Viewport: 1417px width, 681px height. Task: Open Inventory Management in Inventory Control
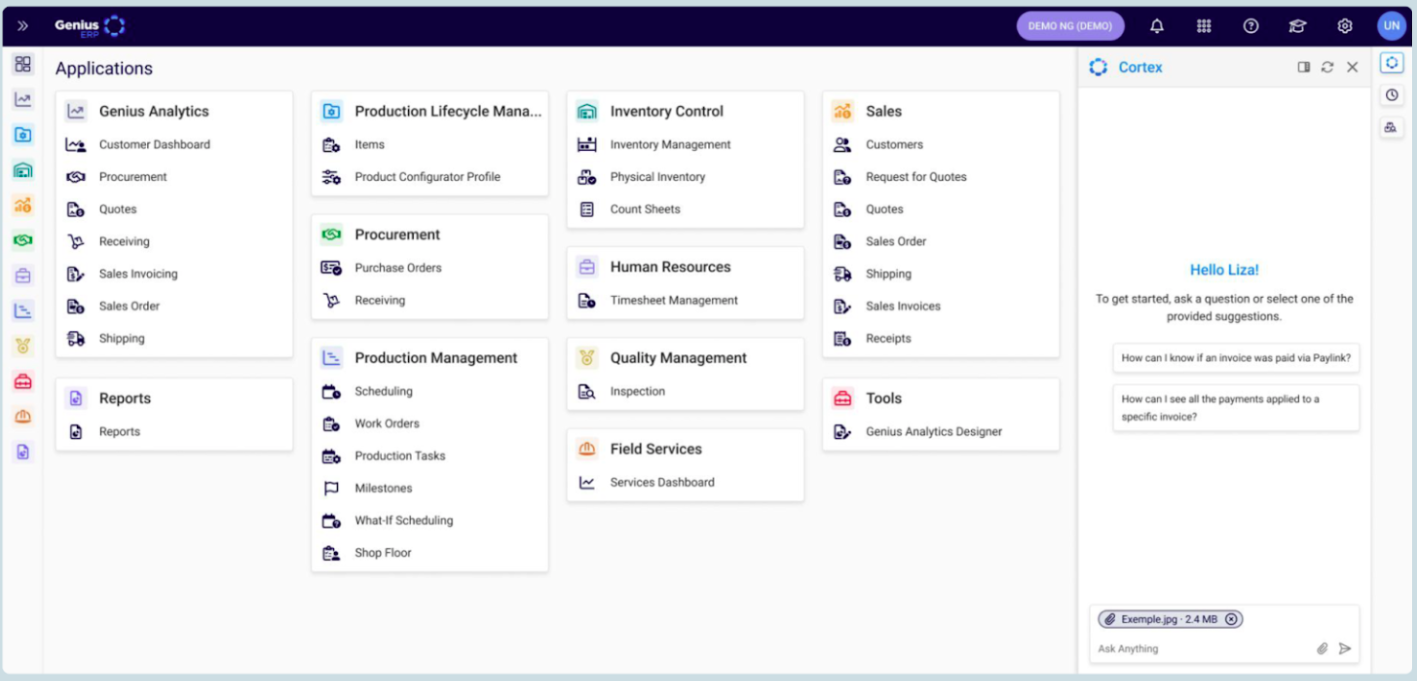pos(670,145)
